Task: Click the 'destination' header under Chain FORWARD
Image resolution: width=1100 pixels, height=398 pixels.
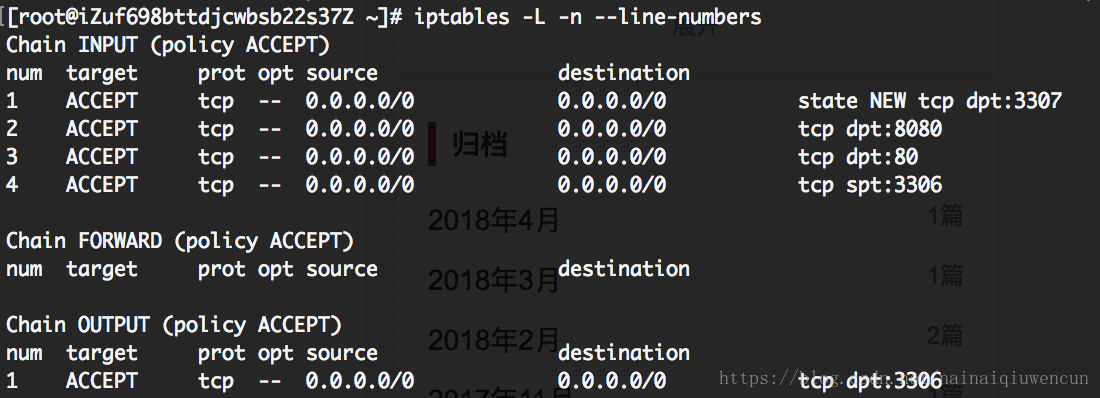Action: coord(624,269)
